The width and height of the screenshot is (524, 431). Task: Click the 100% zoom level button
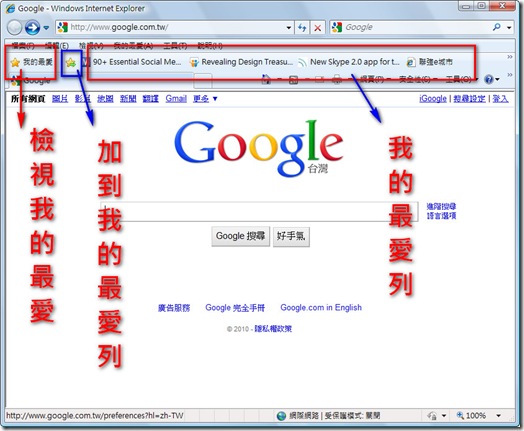(471, 416)
